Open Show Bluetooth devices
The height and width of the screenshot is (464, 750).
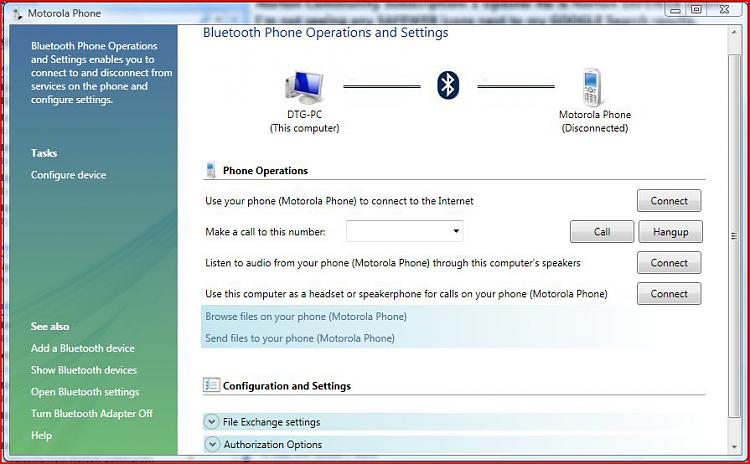84,370
